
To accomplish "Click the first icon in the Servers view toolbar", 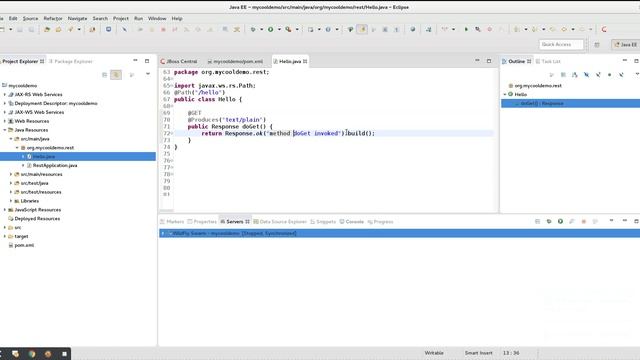I will click(x=537, y=221).
